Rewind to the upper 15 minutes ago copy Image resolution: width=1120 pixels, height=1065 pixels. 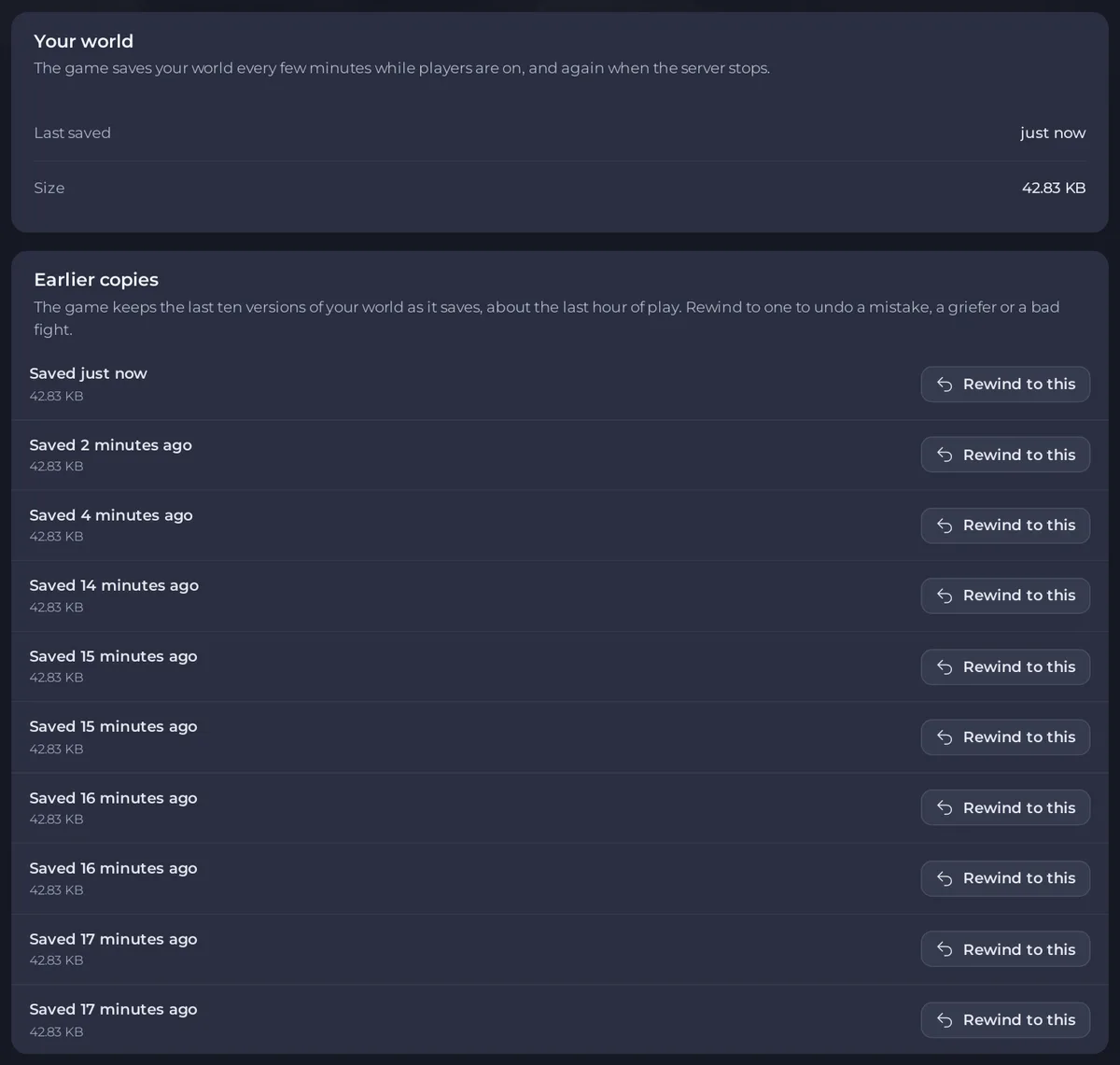click(1005, 666)
